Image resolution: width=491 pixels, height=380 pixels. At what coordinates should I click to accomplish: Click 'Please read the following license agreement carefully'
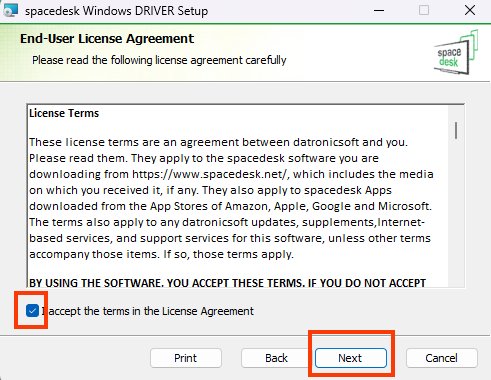click(159, 60)
